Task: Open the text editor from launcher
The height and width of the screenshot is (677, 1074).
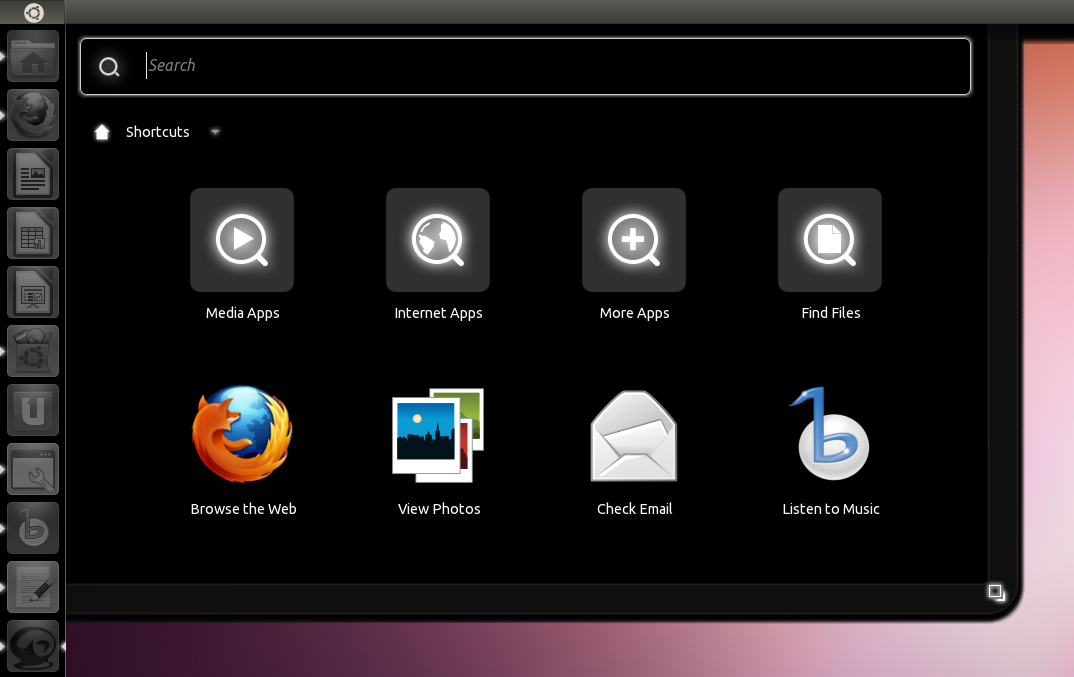Action: coord(33,587)
